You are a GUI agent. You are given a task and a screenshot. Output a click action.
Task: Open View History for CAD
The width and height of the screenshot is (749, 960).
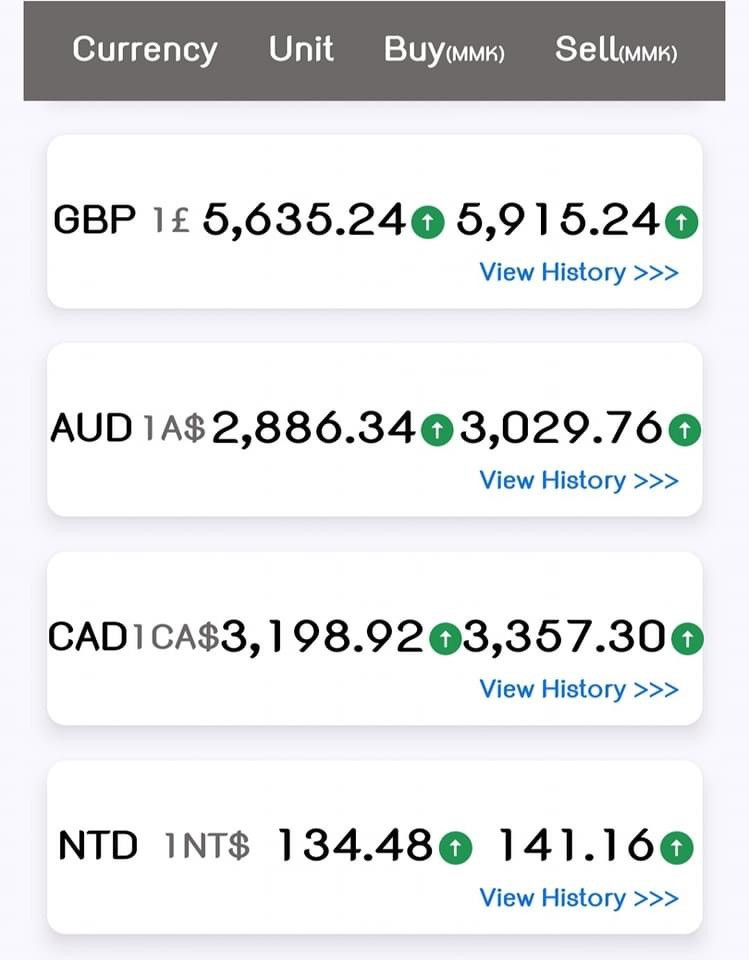click(578, 689)
